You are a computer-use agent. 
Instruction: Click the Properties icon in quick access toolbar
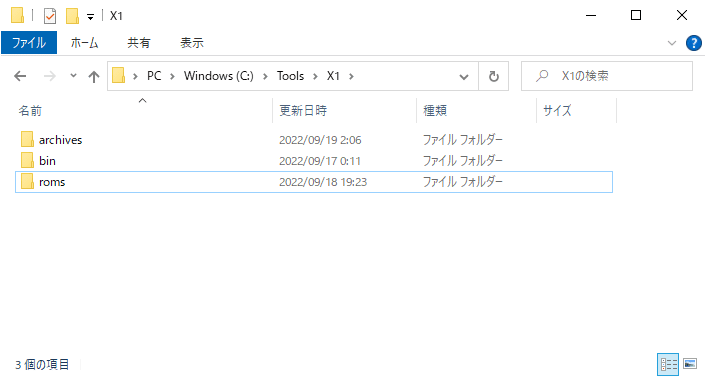pos(50,16)
